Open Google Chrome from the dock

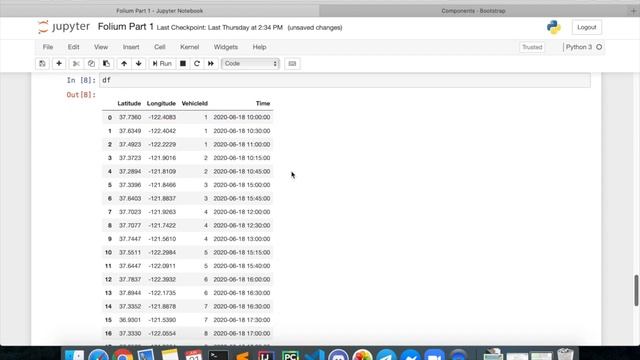tap(122, 355)
